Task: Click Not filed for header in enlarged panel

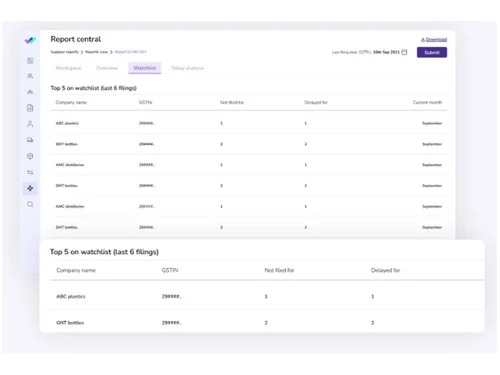Action: point(279,270)
